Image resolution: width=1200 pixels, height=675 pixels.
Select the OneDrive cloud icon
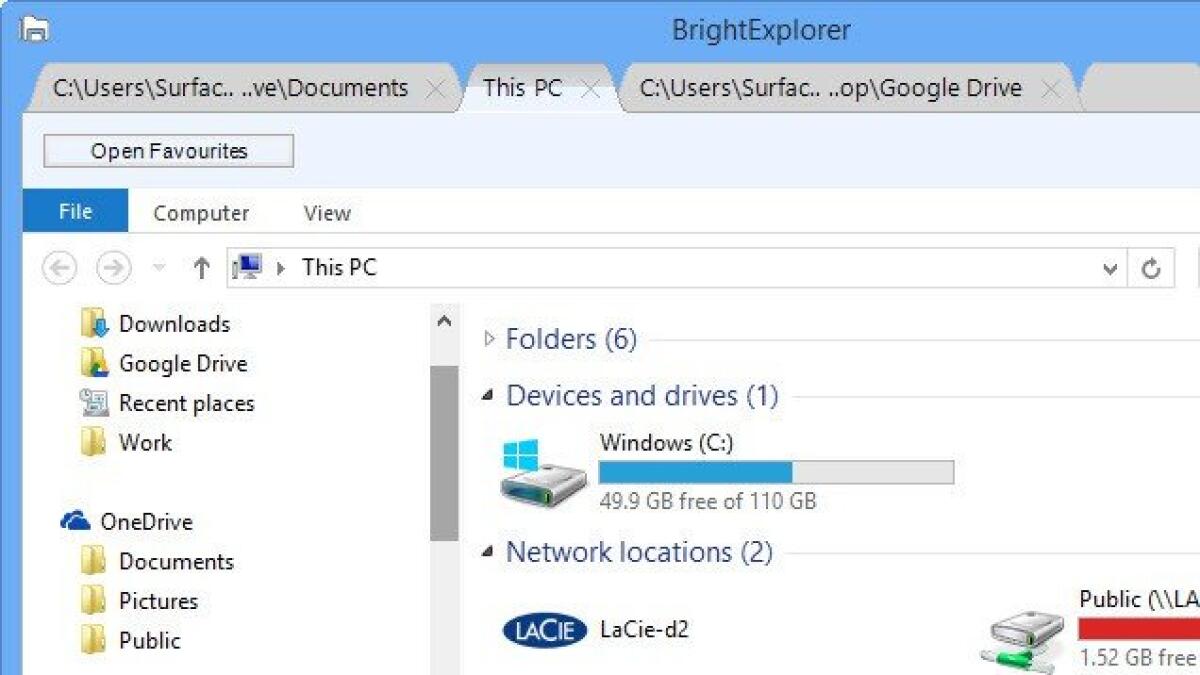(77, 520)
